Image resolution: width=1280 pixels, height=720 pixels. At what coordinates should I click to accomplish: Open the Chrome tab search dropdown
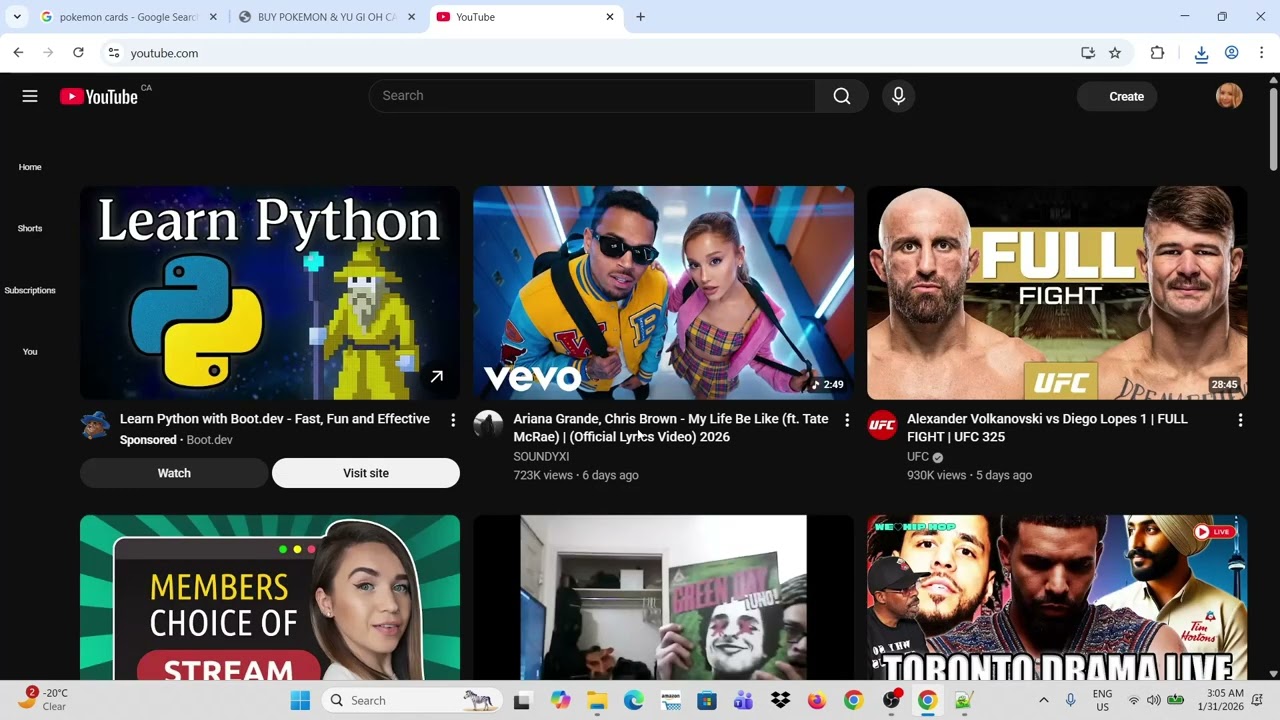coord(19,17)
